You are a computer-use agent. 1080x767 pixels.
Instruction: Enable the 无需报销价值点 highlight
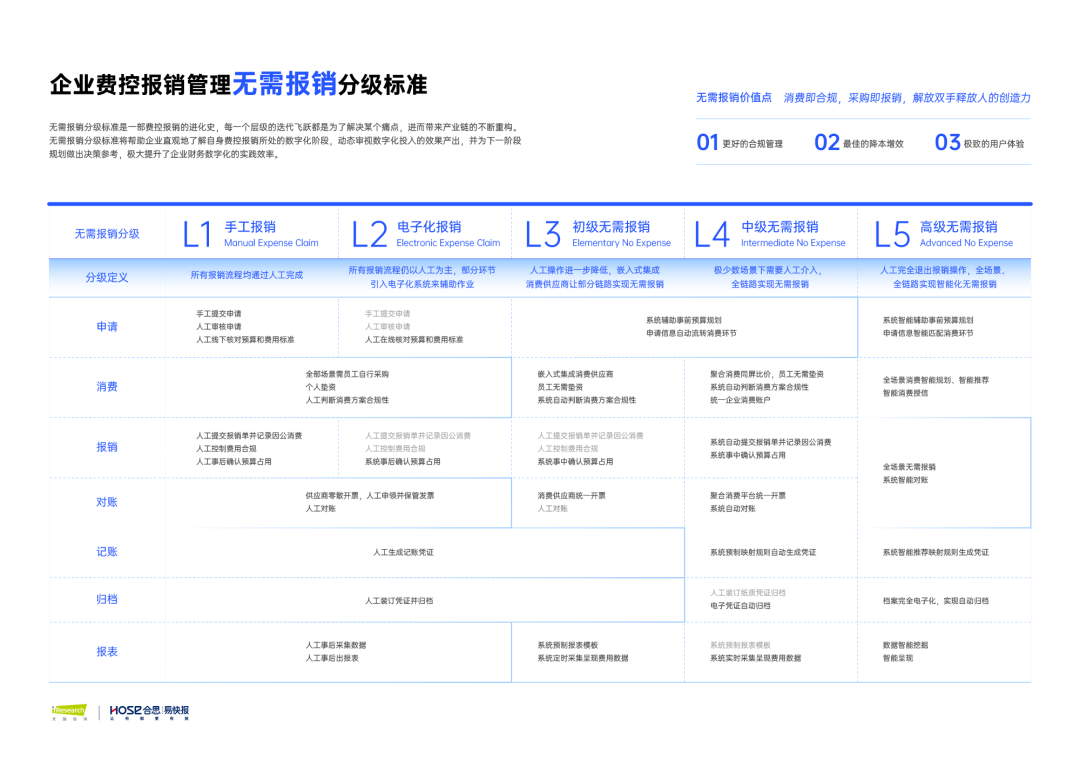(x=734, y=96)
